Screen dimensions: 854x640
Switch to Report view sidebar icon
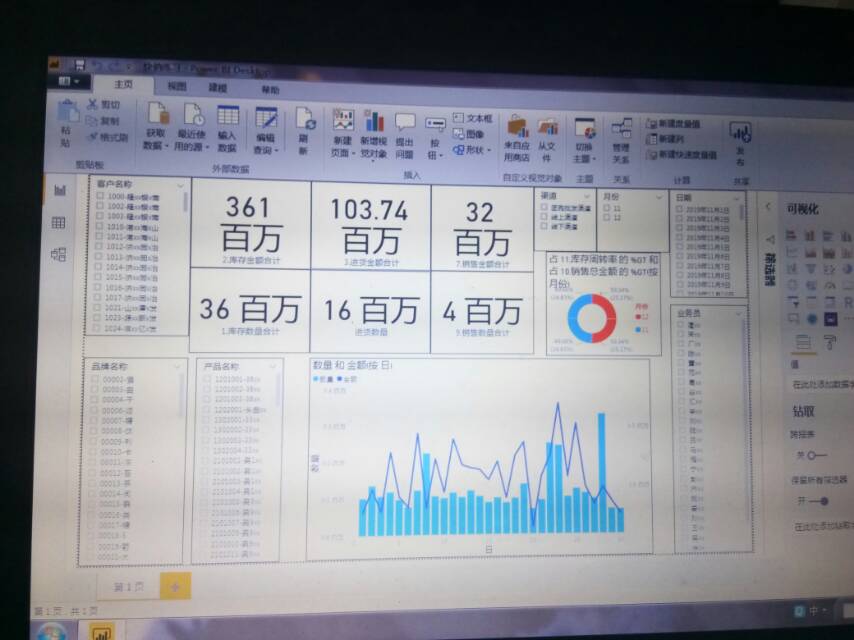pyautogui.click(x=60, y=190)
